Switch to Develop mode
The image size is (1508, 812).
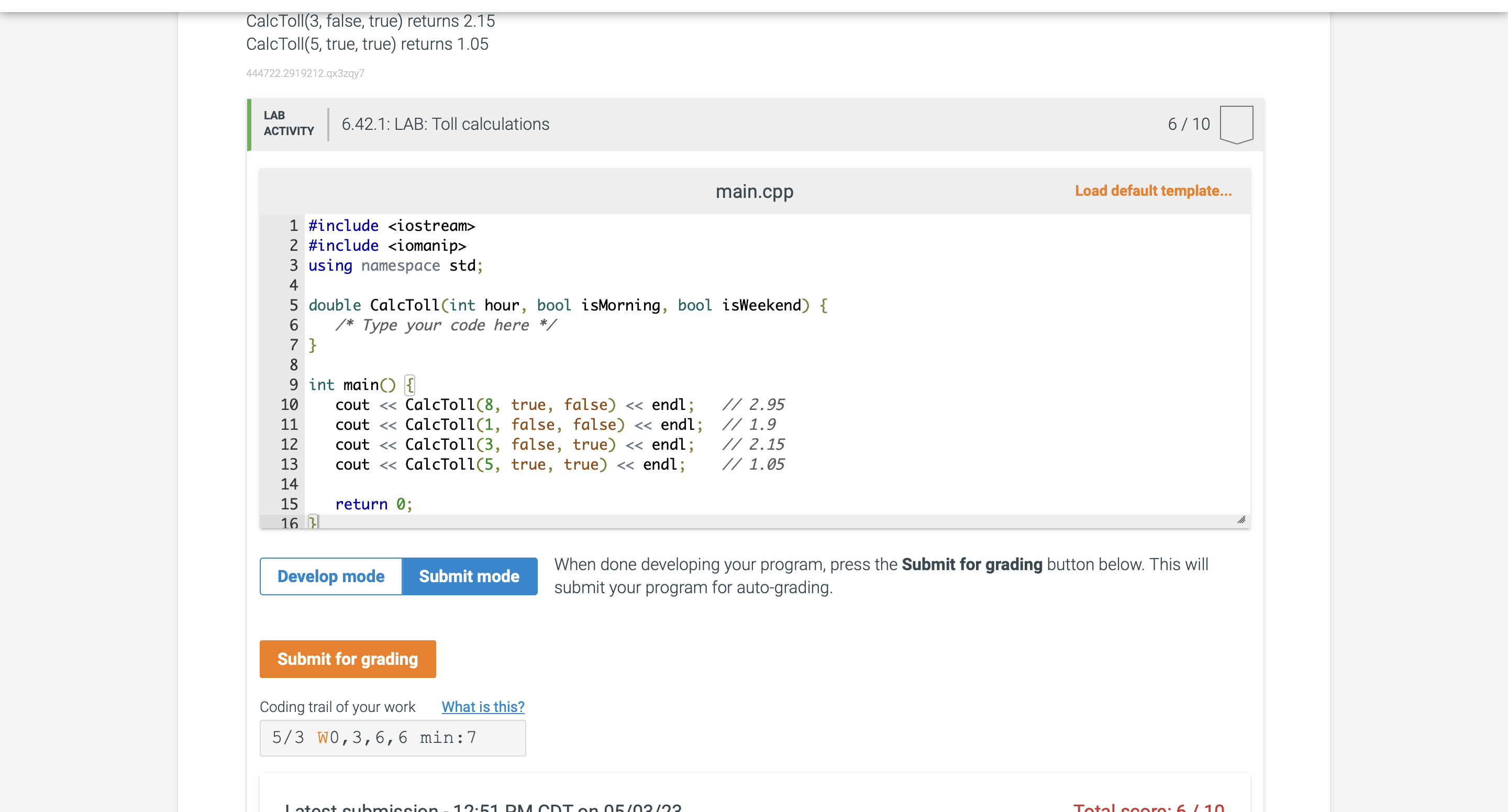tap(331, 576)
